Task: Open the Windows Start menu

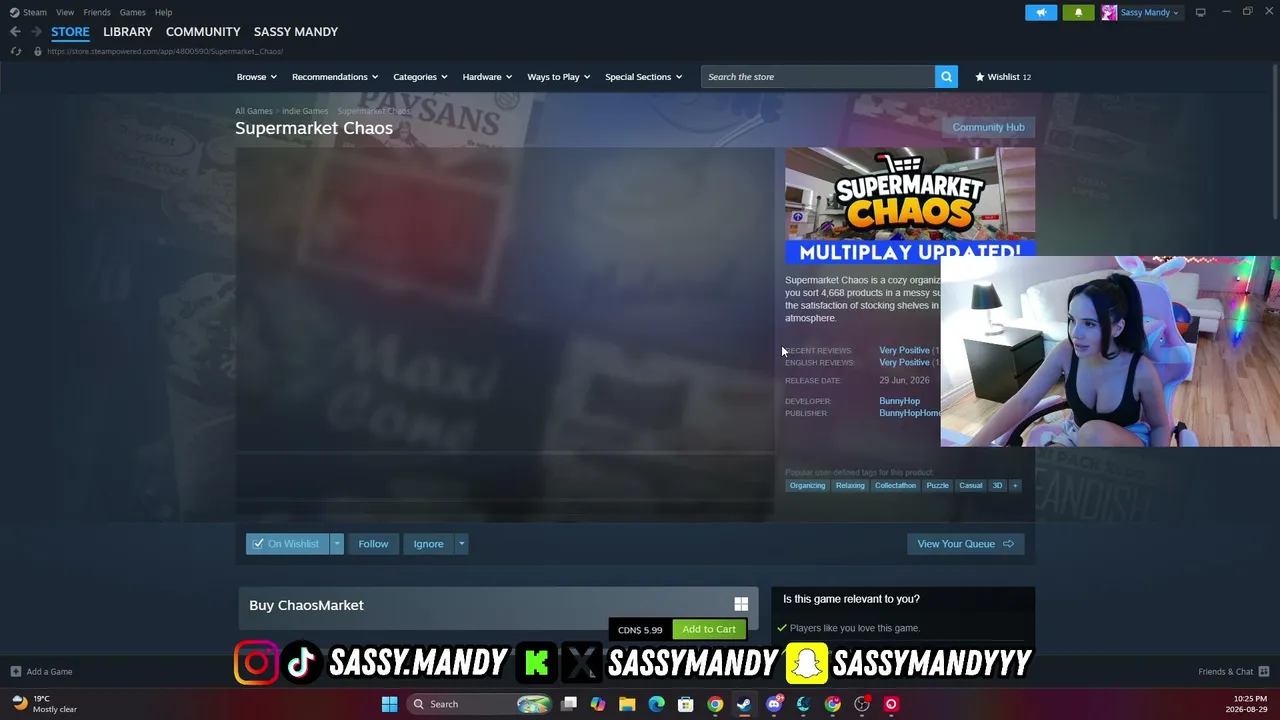Action: pyautogui.click(x=389, y=704)
